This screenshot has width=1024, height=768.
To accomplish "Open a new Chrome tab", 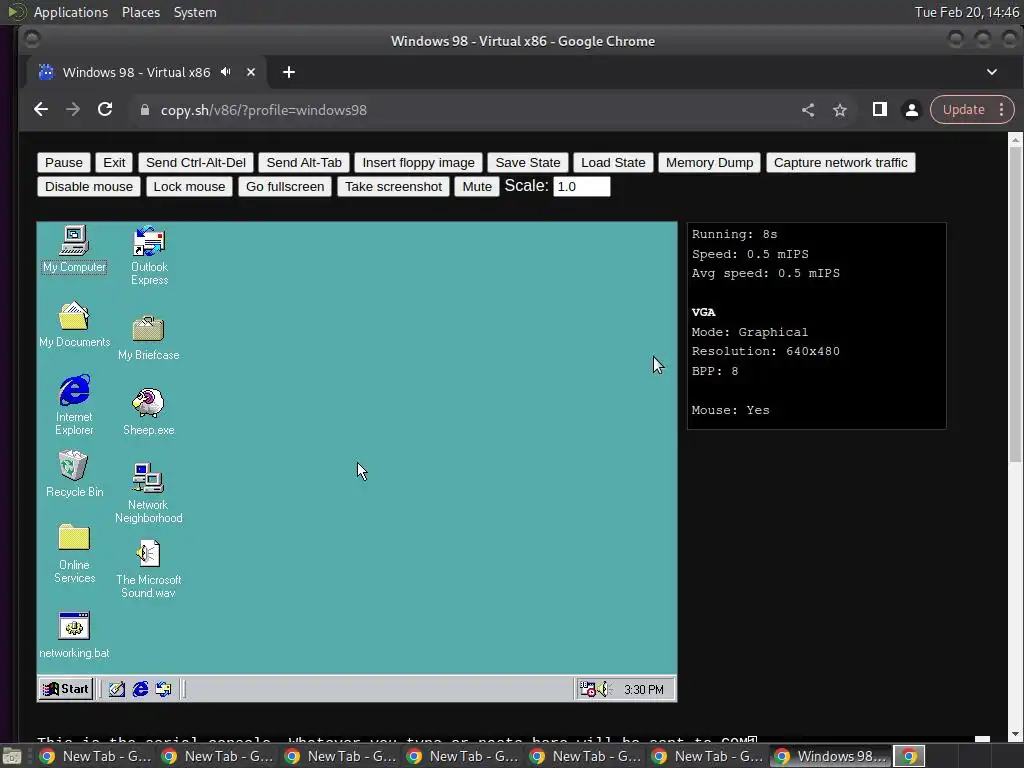I will (x=289, y=72).
